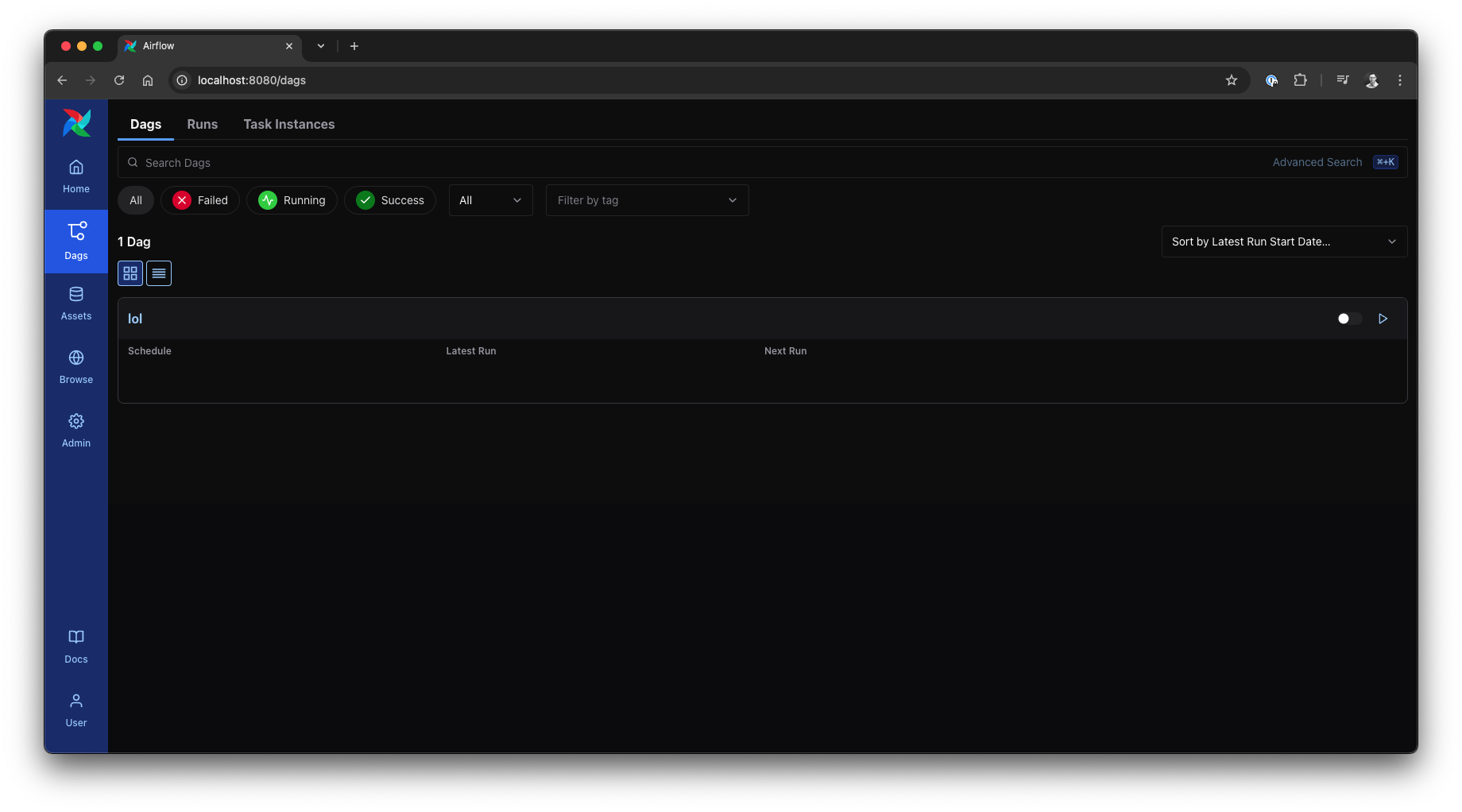Click the Airflow pinwheel logo
Screen dimensions: 1462x812
pos(75,122)
